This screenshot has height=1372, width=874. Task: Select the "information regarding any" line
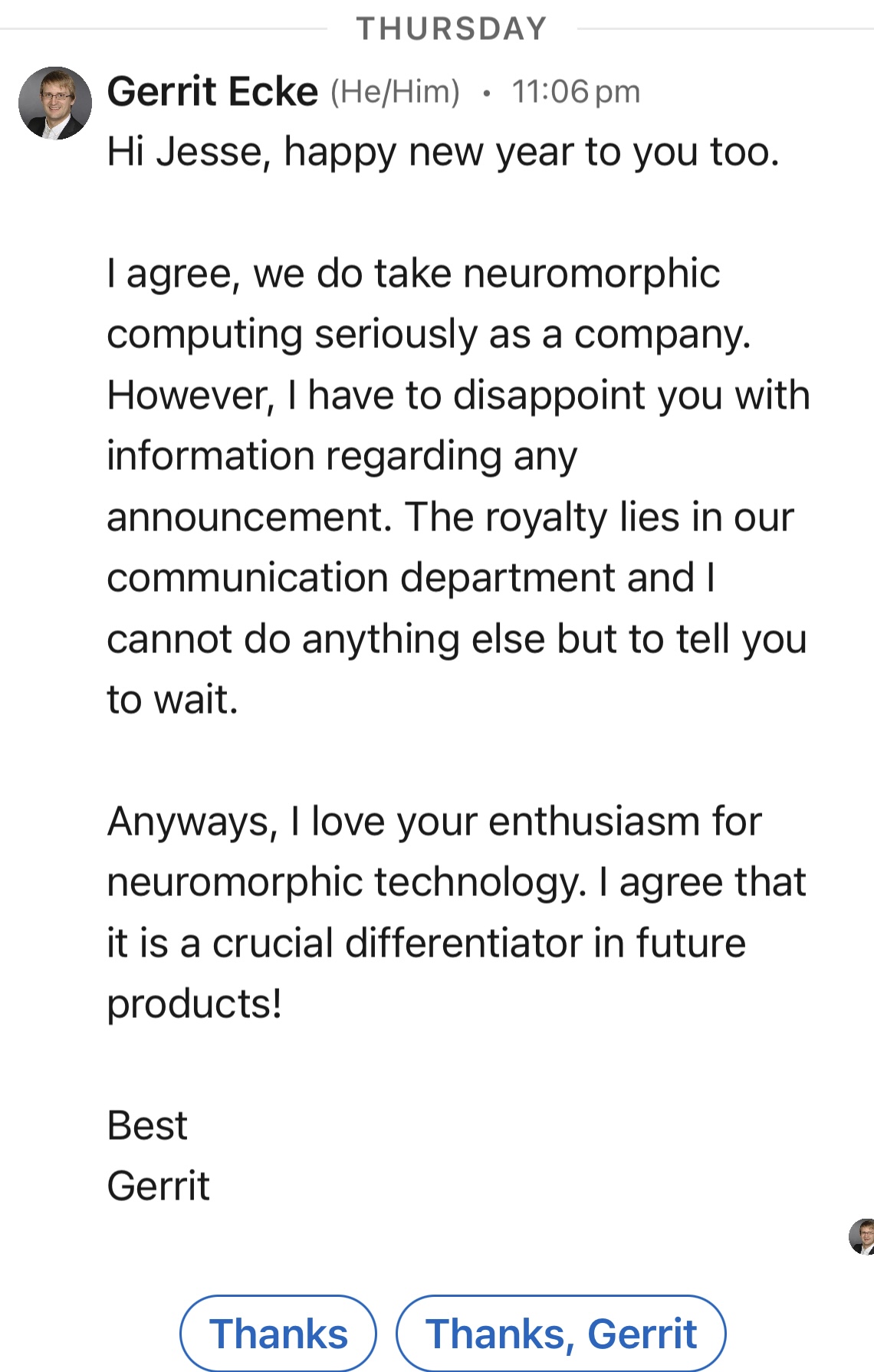(x=341, y=456)
